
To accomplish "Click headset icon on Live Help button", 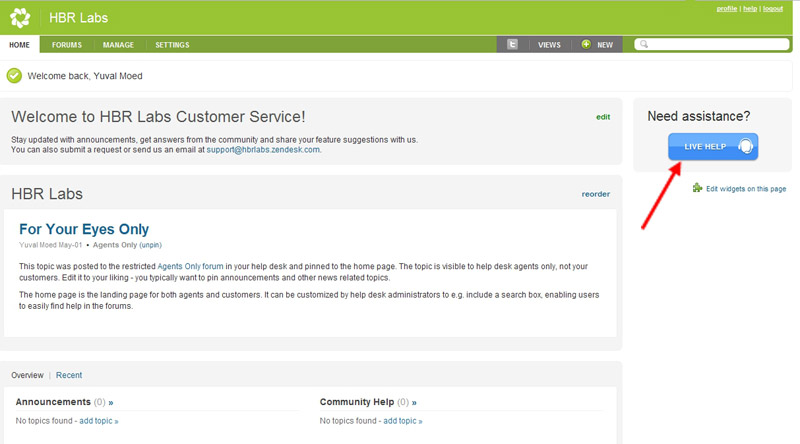I will [x=745, y=146].
